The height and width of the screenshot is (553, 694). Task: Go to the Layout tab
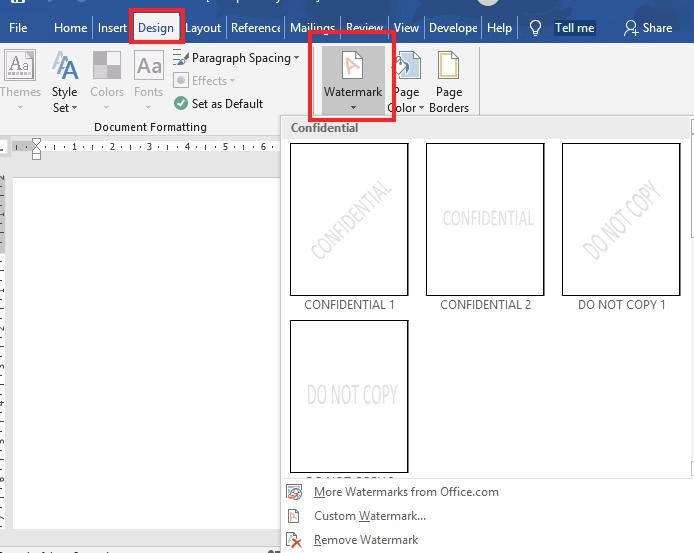tap(203, 27)
